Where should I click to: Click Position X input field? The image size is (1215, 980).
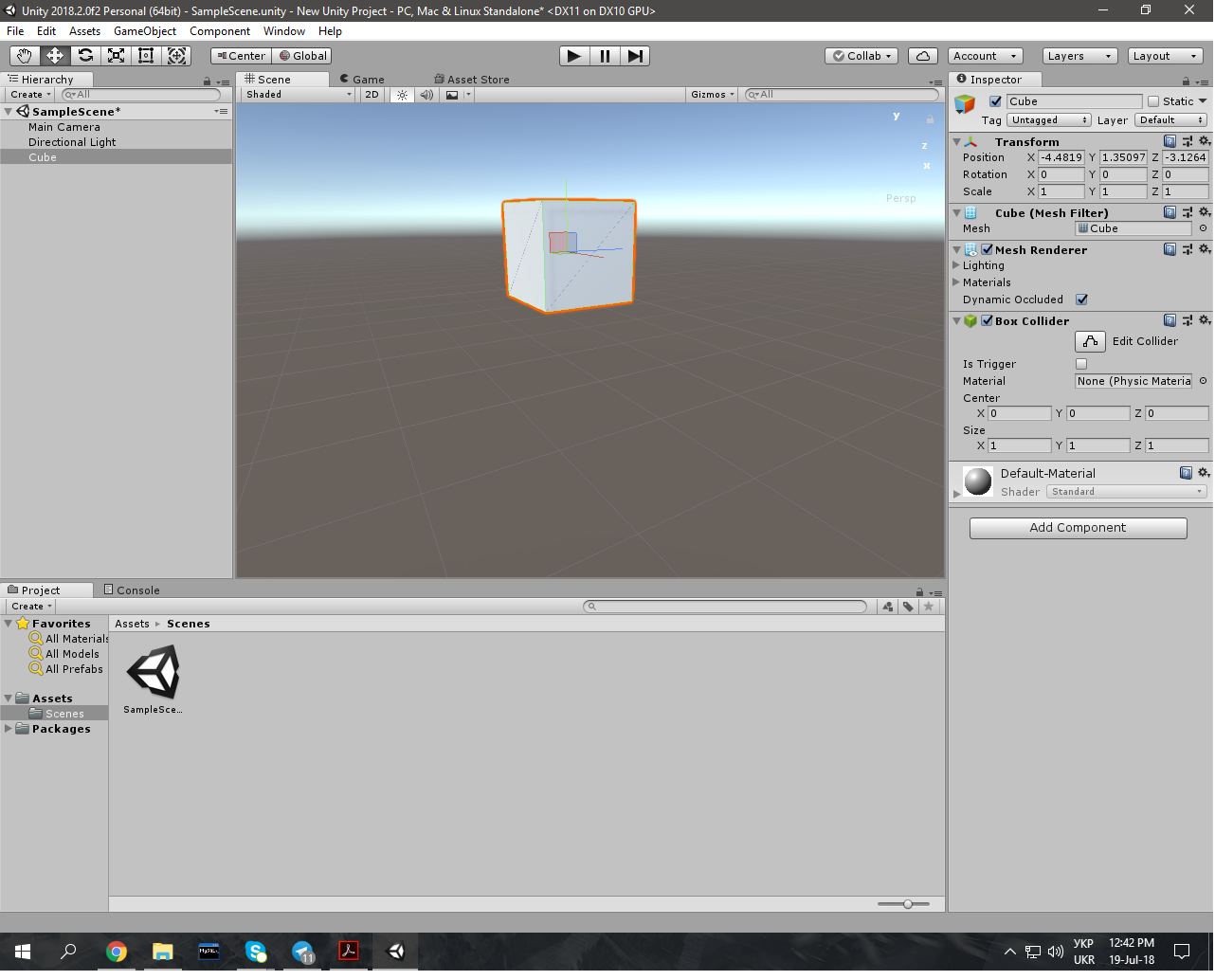click(1061, 157)
